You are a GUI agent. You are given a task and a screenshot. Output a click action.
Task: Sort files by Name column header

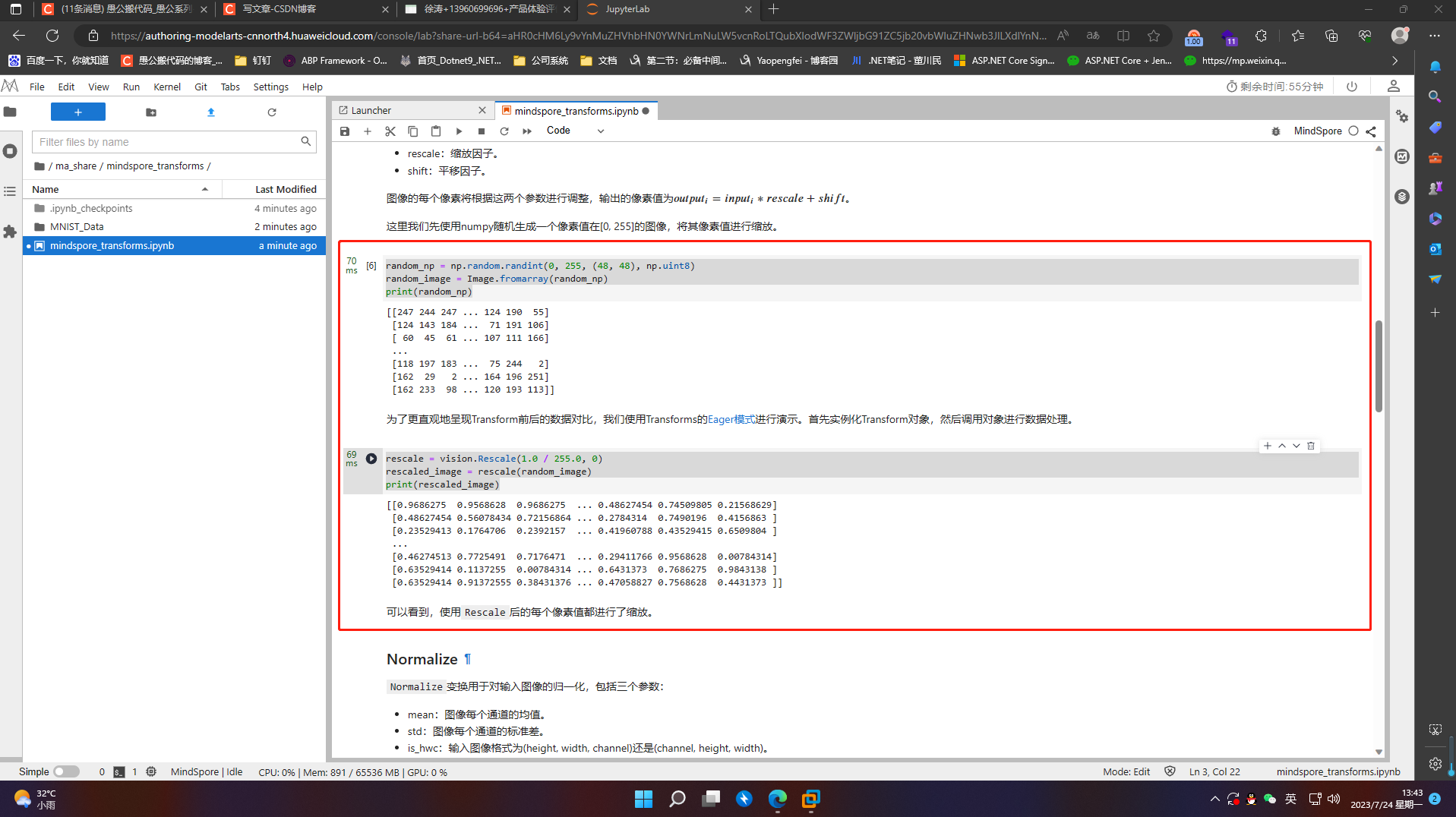pos(122,189)
